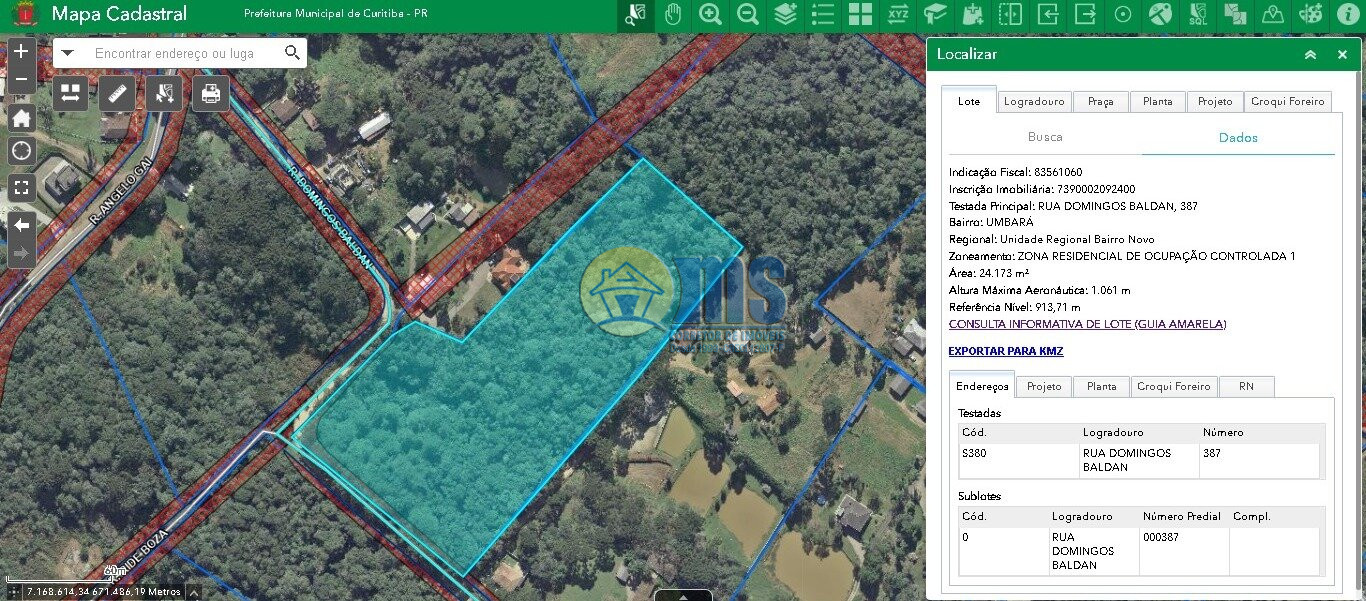Go to the previous map extent
This screenshot has width=1366, height=601.
pyautogui.click(x=21, y=225)
